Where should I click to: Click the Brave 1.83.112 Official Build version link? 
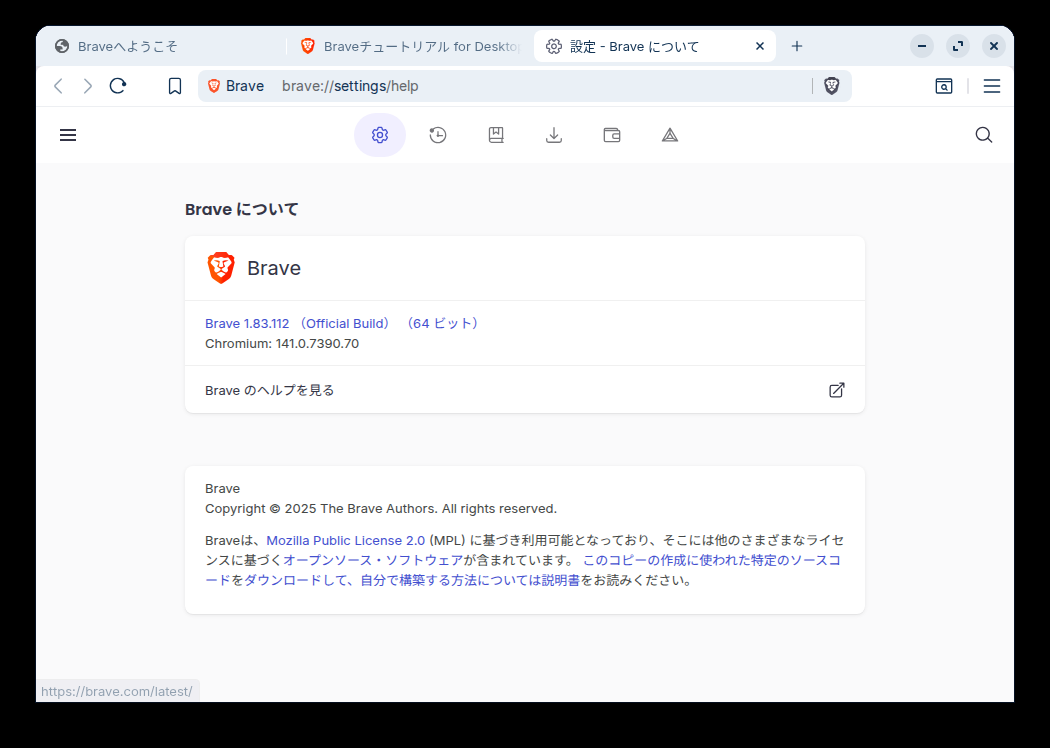click(x=344, y=323)
